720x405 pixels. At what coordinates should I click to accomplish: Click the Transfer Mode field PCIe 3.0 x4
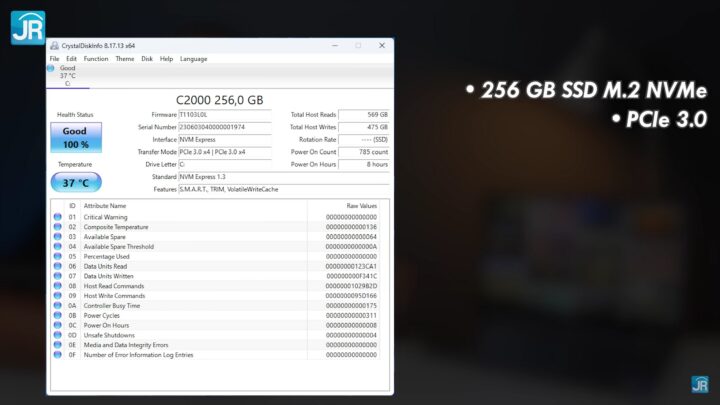click(x=225, y=152)
